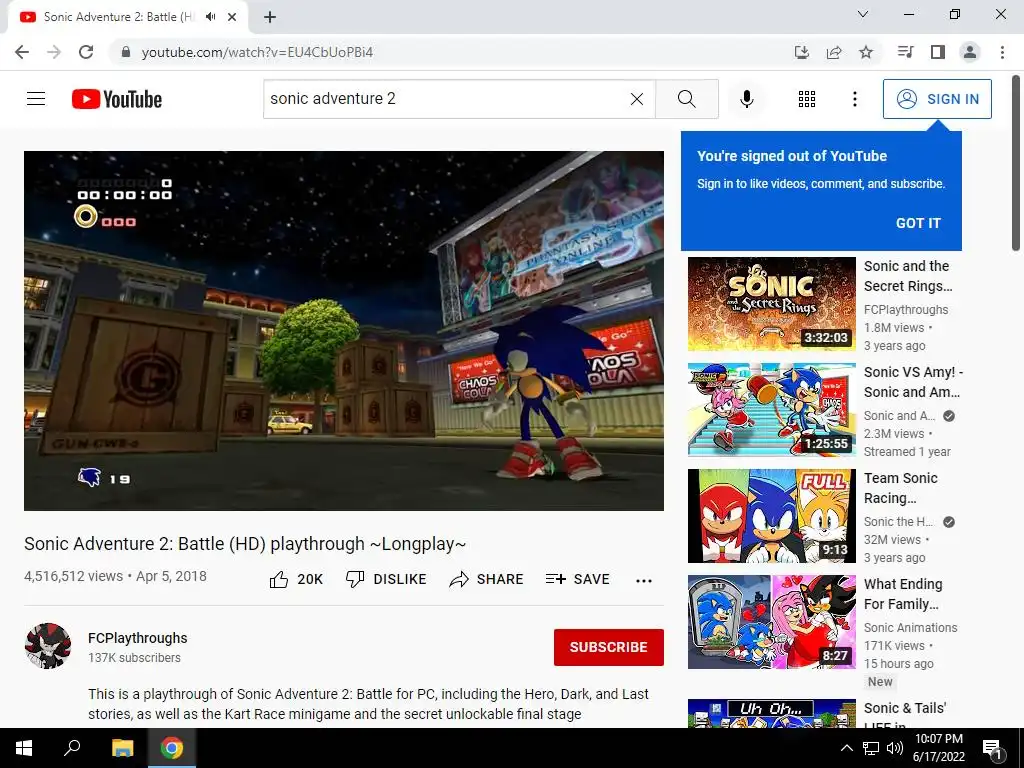Click 'Sonic Animations' channel name
This screenshot has width=1024, height=768.
[x=910, y=628]
